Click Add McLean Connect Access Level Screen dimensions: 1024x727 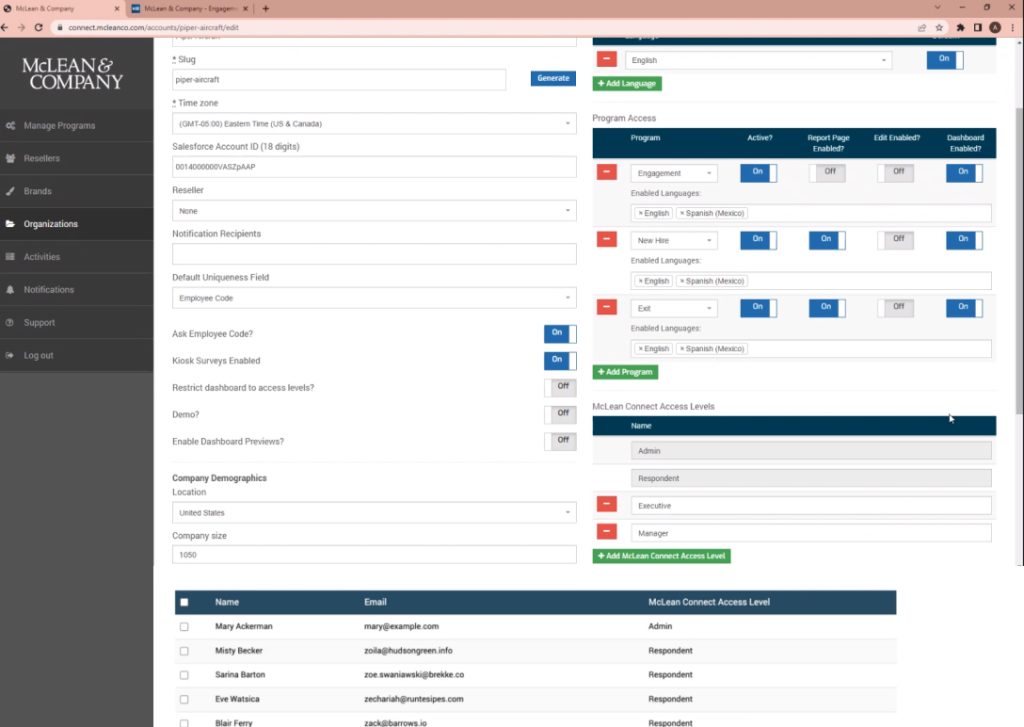(x=662, y=556)
